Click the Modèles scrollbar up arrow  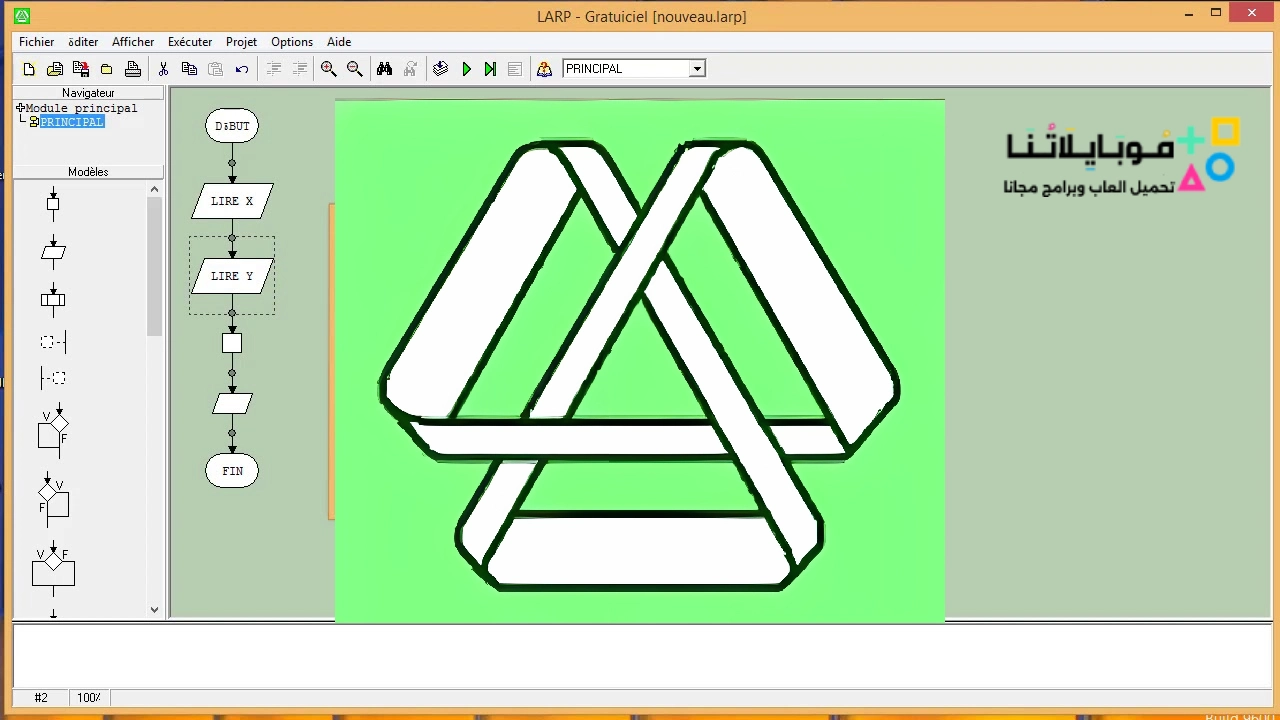154,189
